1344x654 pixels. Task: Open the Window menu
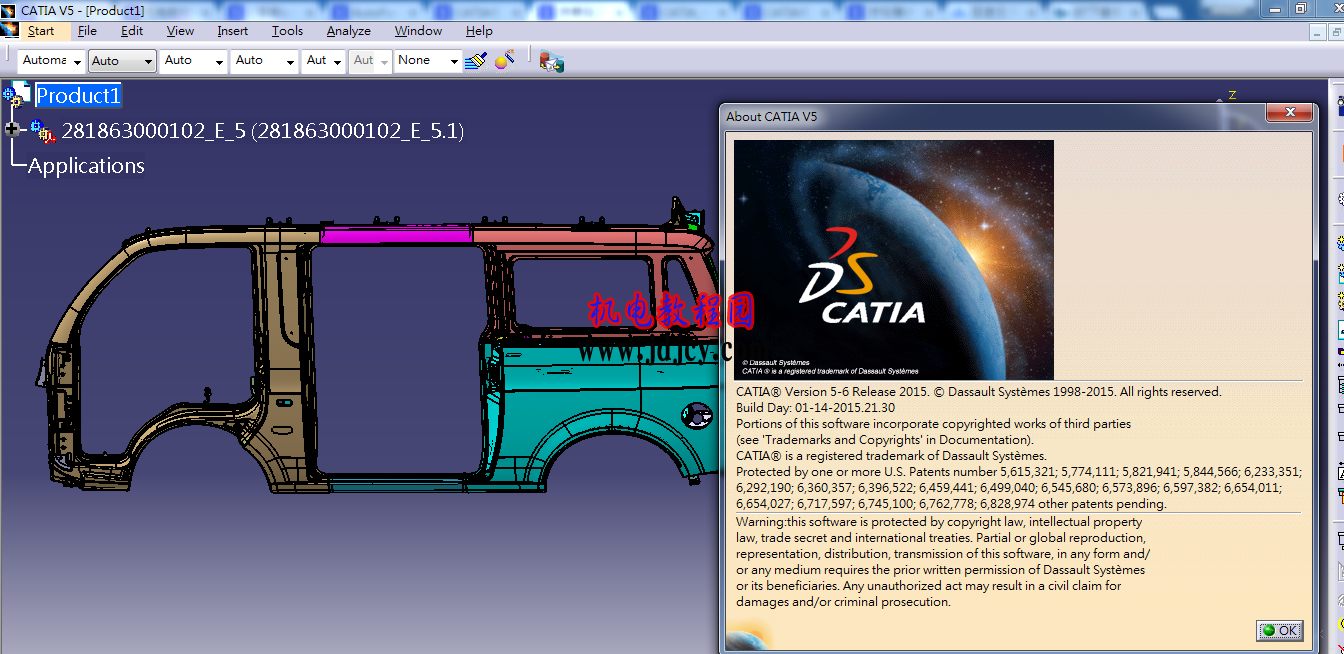click(418, 31)
